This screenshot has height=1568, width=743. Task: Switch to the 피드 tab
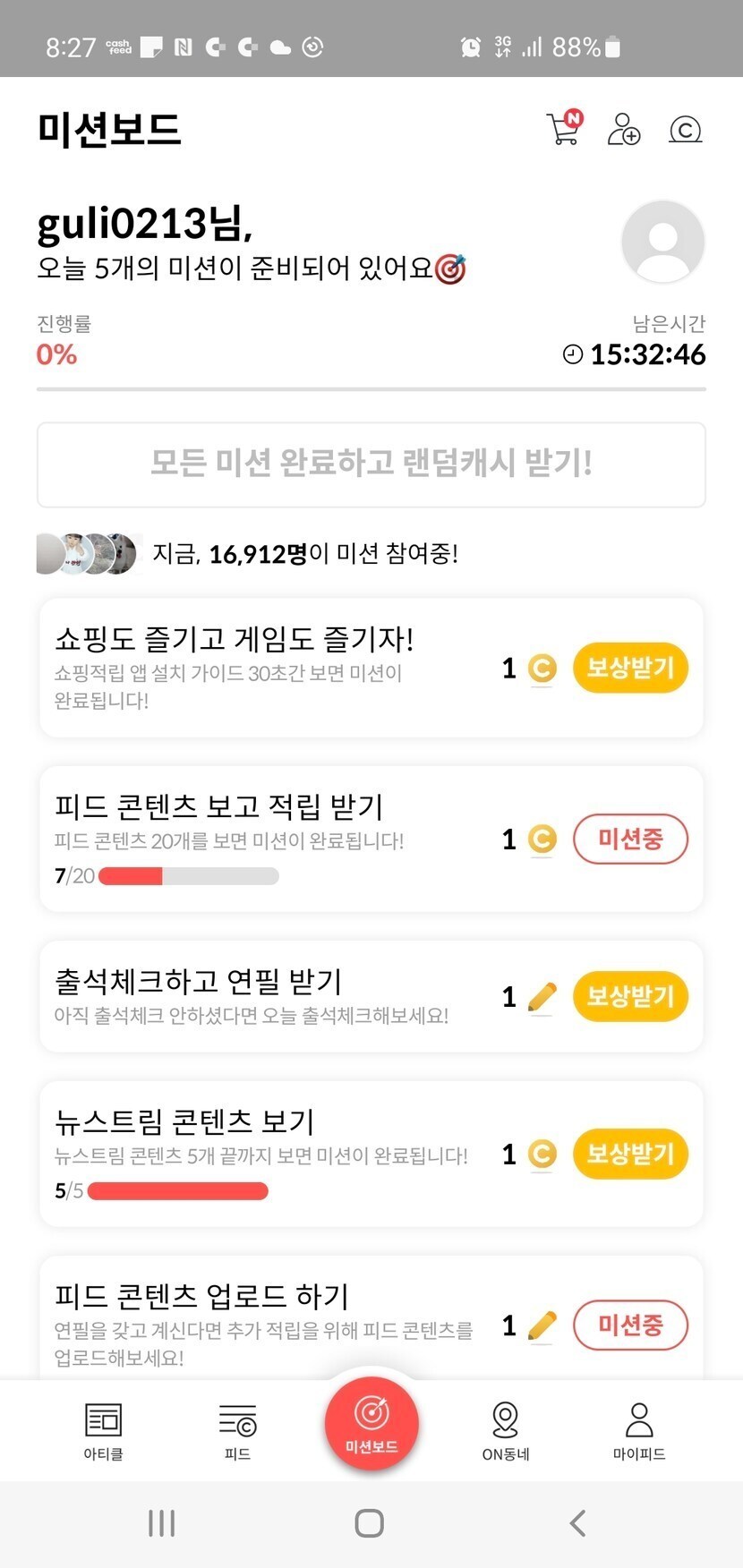click(x=237, y=1429)
